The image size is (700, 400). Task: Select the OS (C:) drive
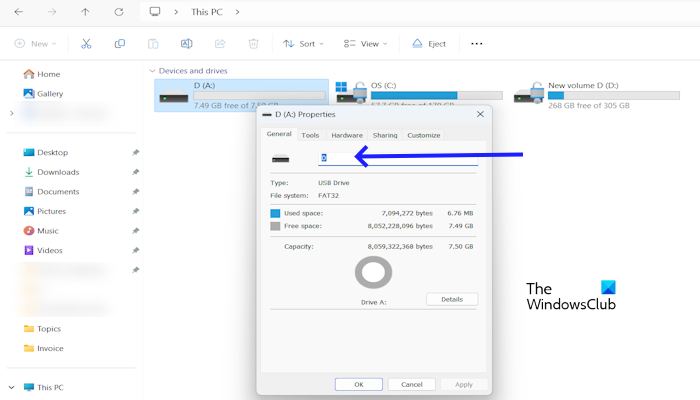(x=419, y=95)
